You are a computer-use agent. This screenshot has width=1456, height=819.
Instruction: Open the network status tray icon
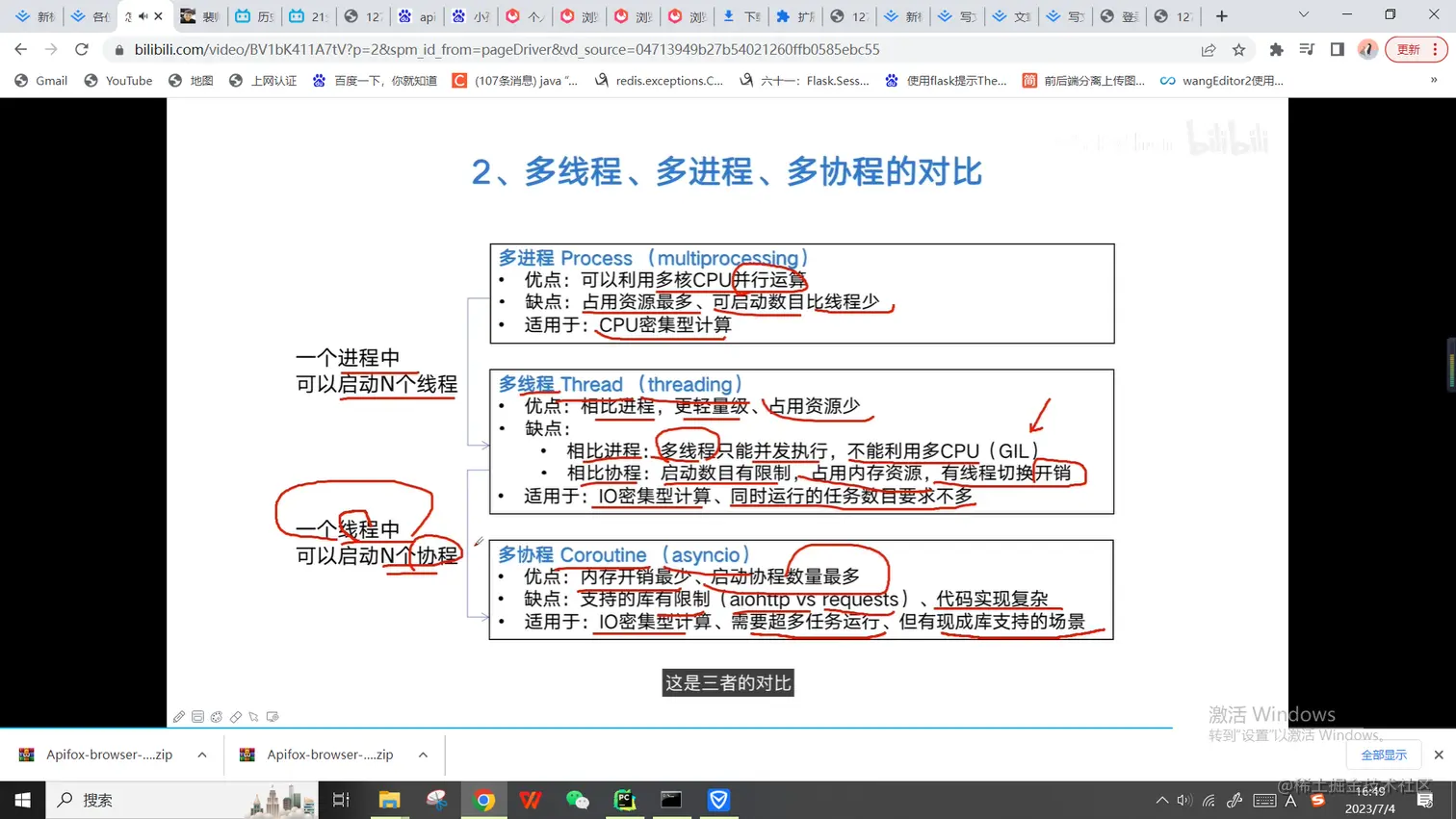click(x=1209, y=801)
